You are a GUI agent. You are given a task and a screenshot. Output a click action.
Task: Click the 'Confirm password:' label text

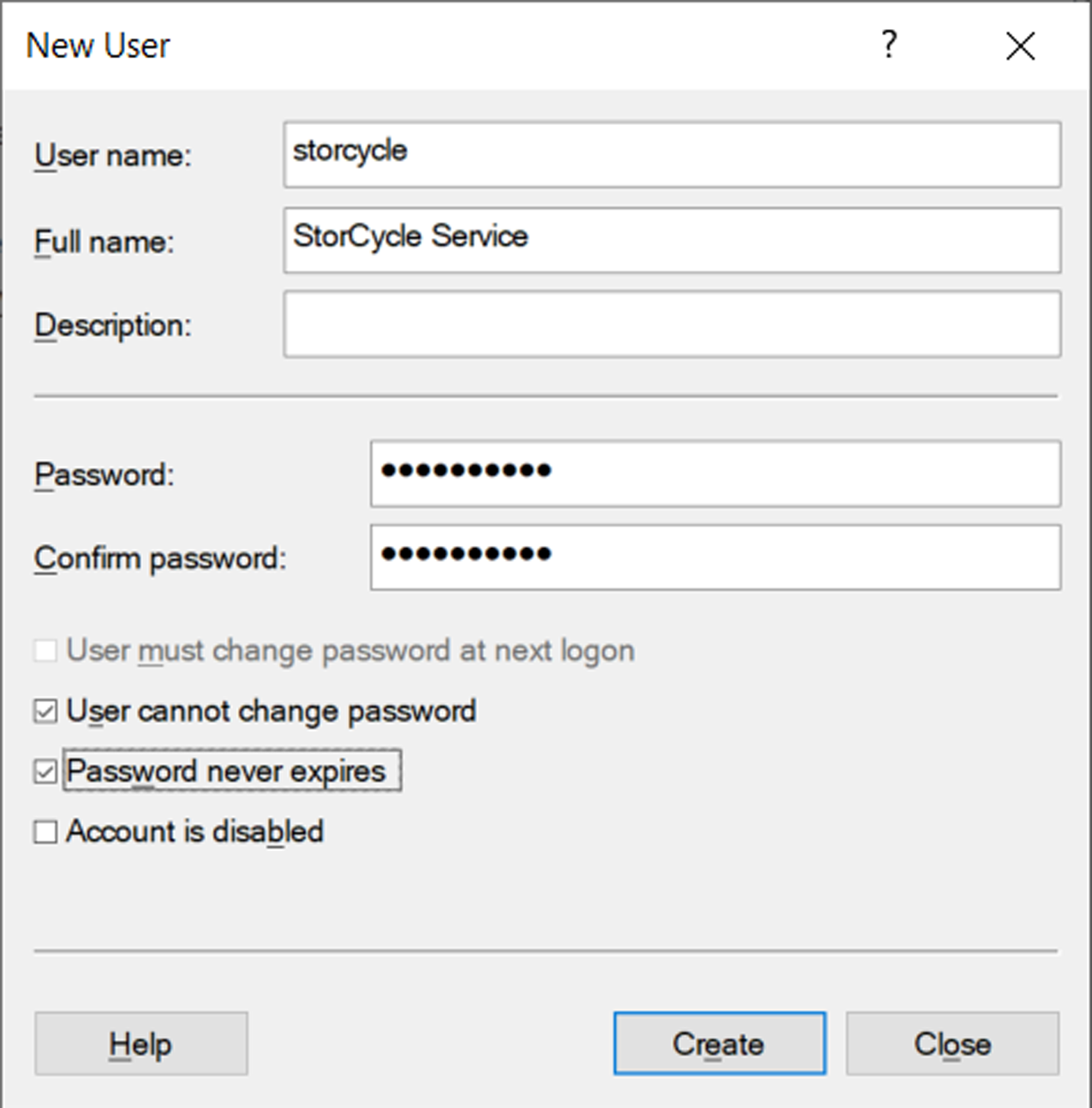[x=160, y=558]
